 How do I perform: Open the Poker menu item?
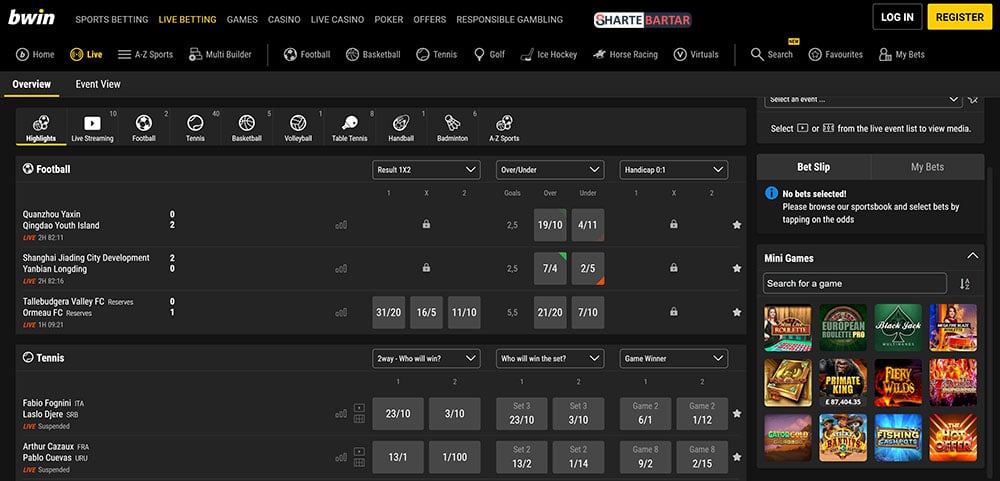pyautogui.click(x=389, y=20)
